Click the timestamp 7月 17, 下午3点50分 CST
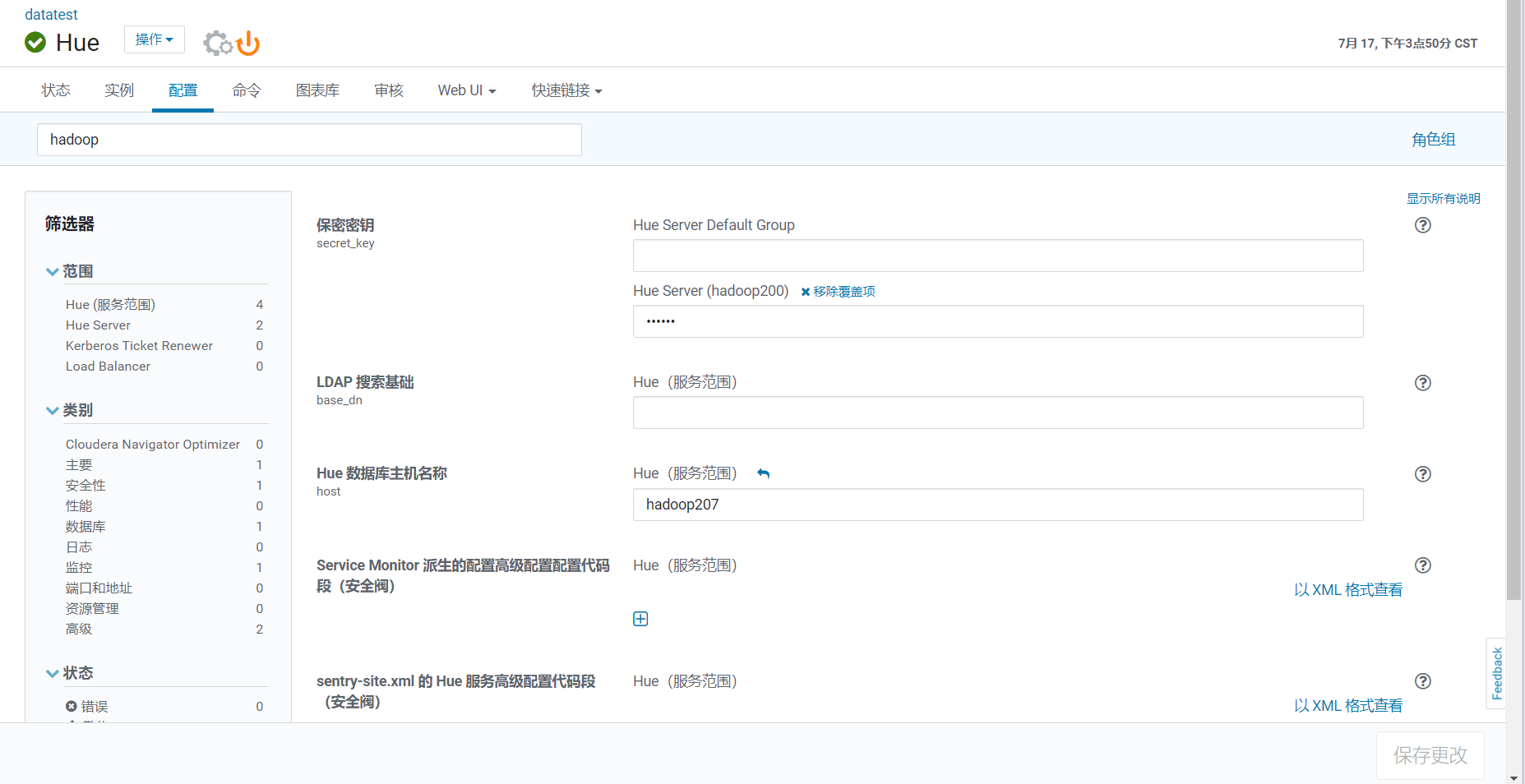Screen dimensions: 1525x784 coord(1407,44)
